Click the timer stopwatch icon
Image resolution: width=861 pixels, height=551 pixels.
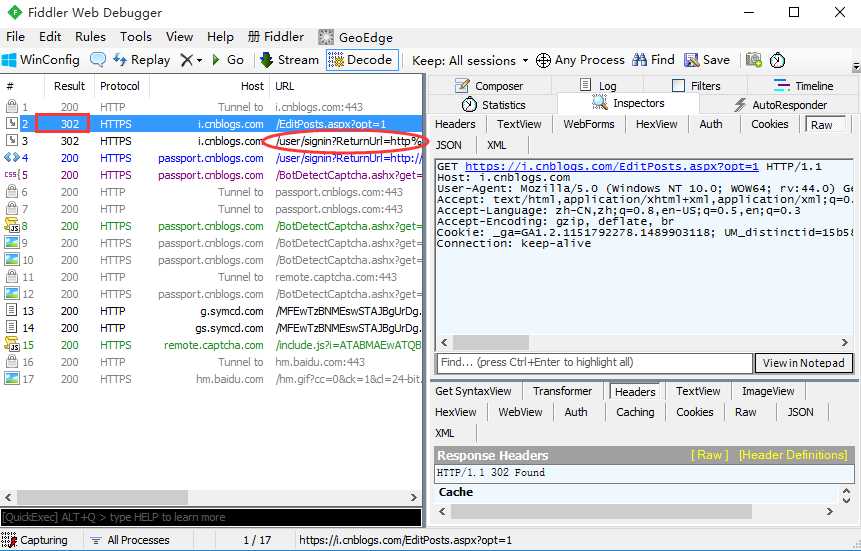(x=777, y=60)
